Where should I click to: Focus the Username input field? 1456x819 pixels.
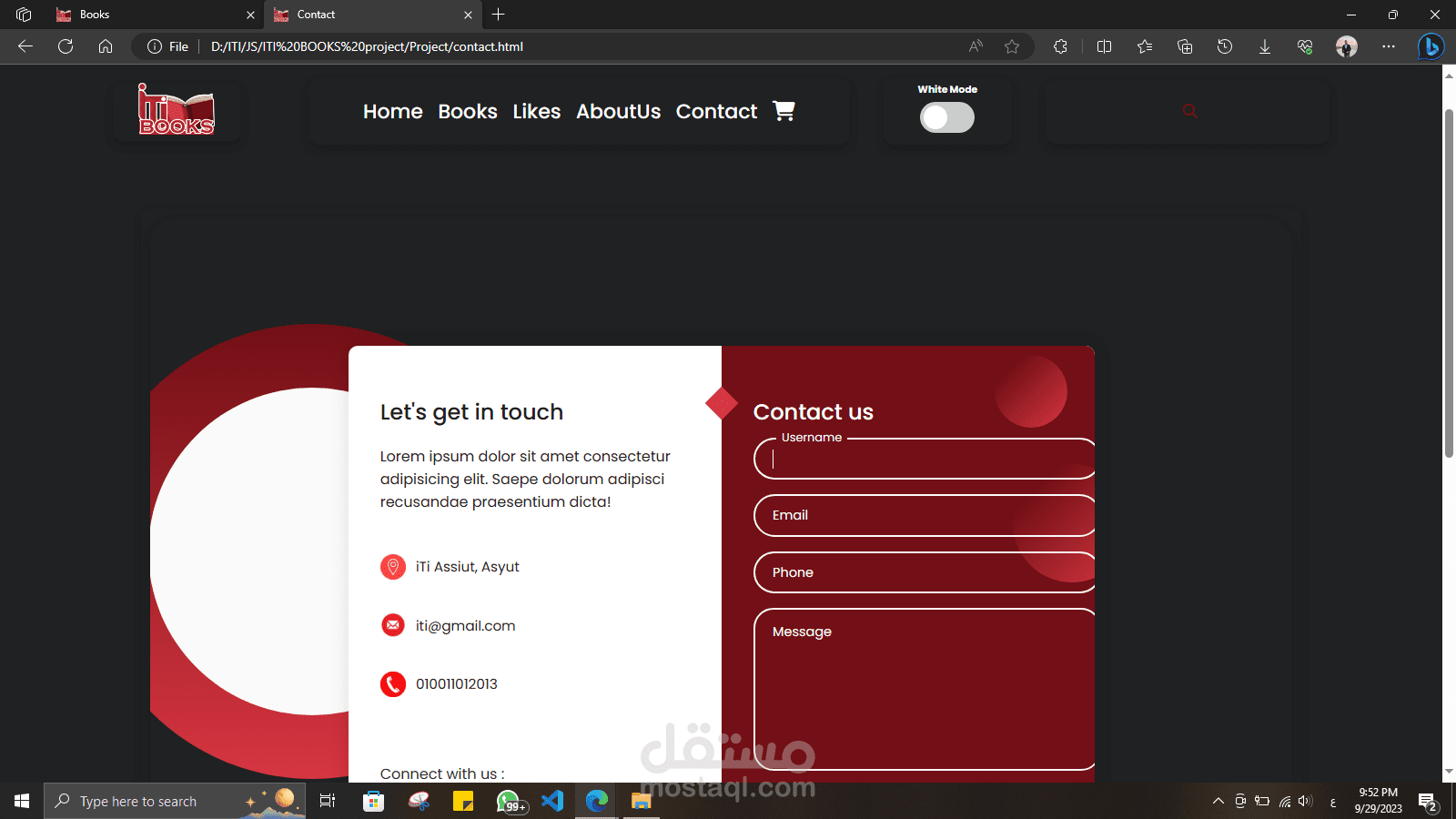pos(925,459)
